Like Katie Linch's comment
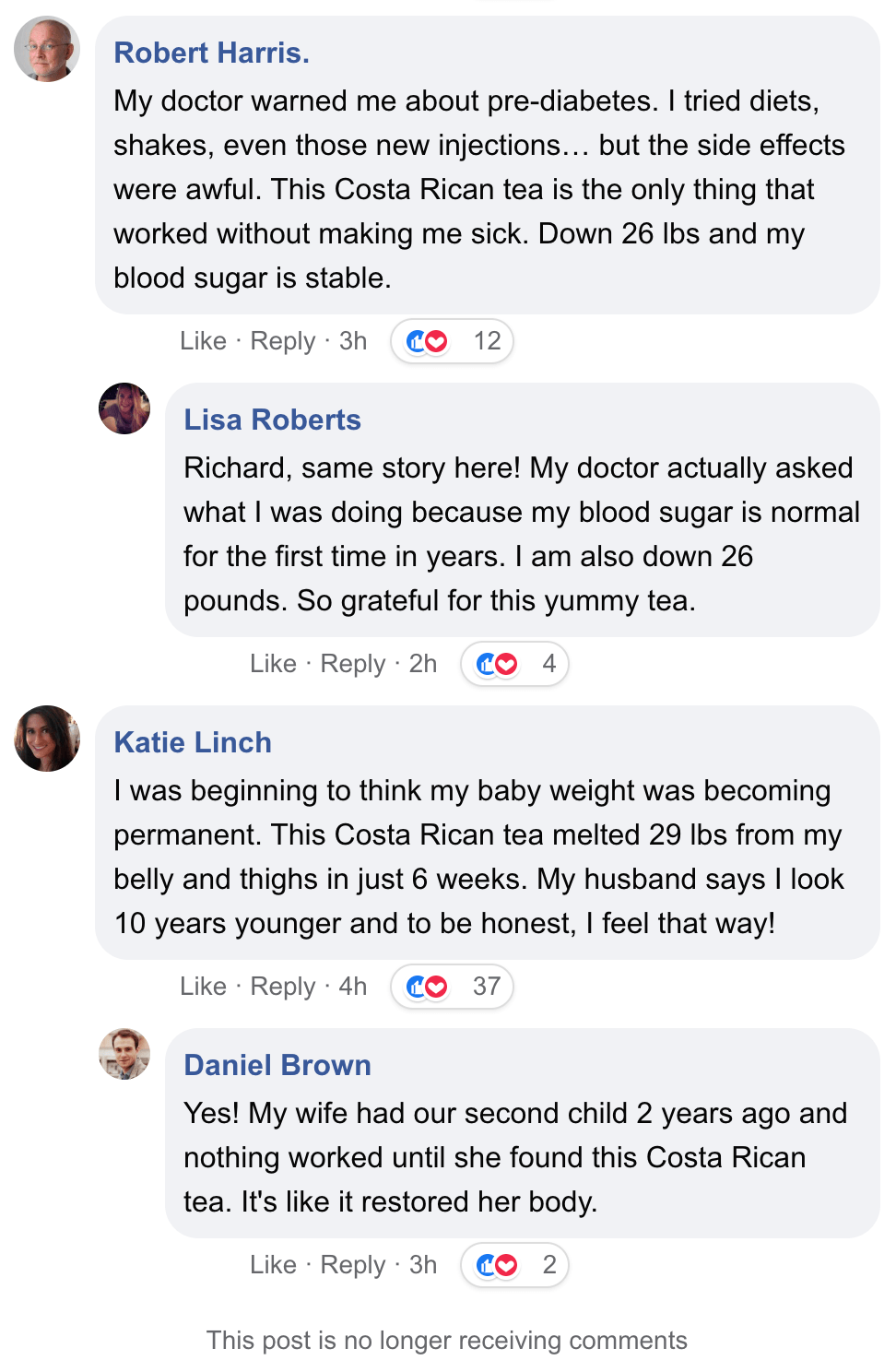The height and width of the screenshot is (1372, 896). [x=203, y=987]
